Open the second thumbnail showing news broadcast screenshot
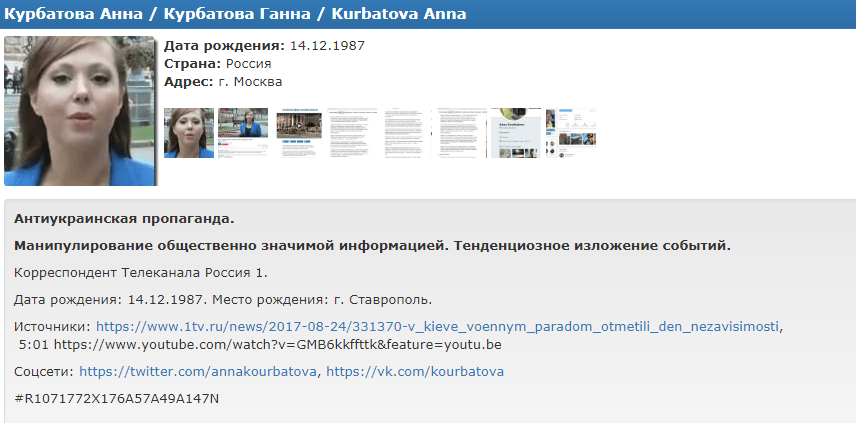The image size is (856, 423). [x=243, y=131]
